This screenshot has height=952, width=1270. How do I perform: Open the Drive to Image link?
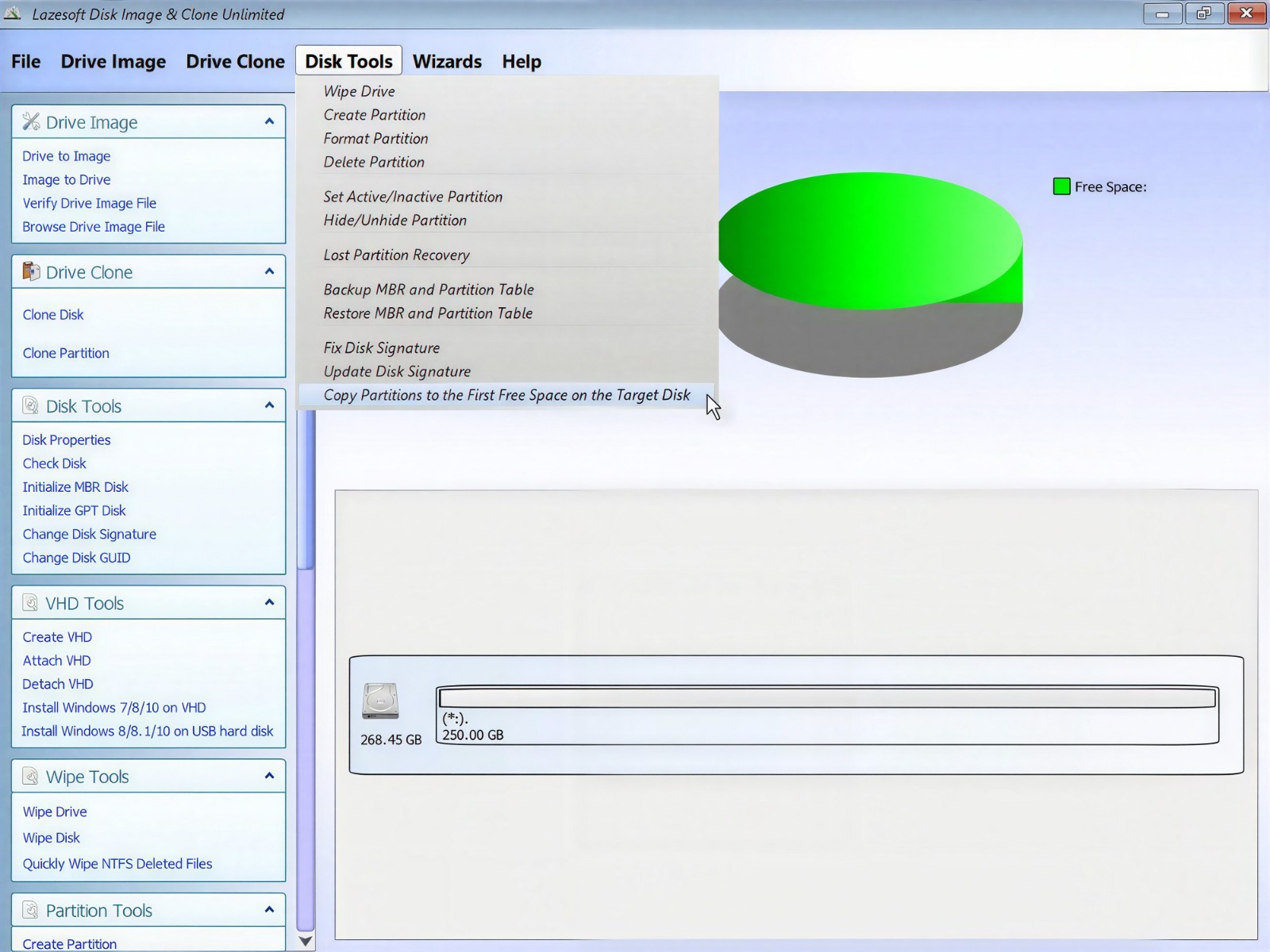coord(67,156)
